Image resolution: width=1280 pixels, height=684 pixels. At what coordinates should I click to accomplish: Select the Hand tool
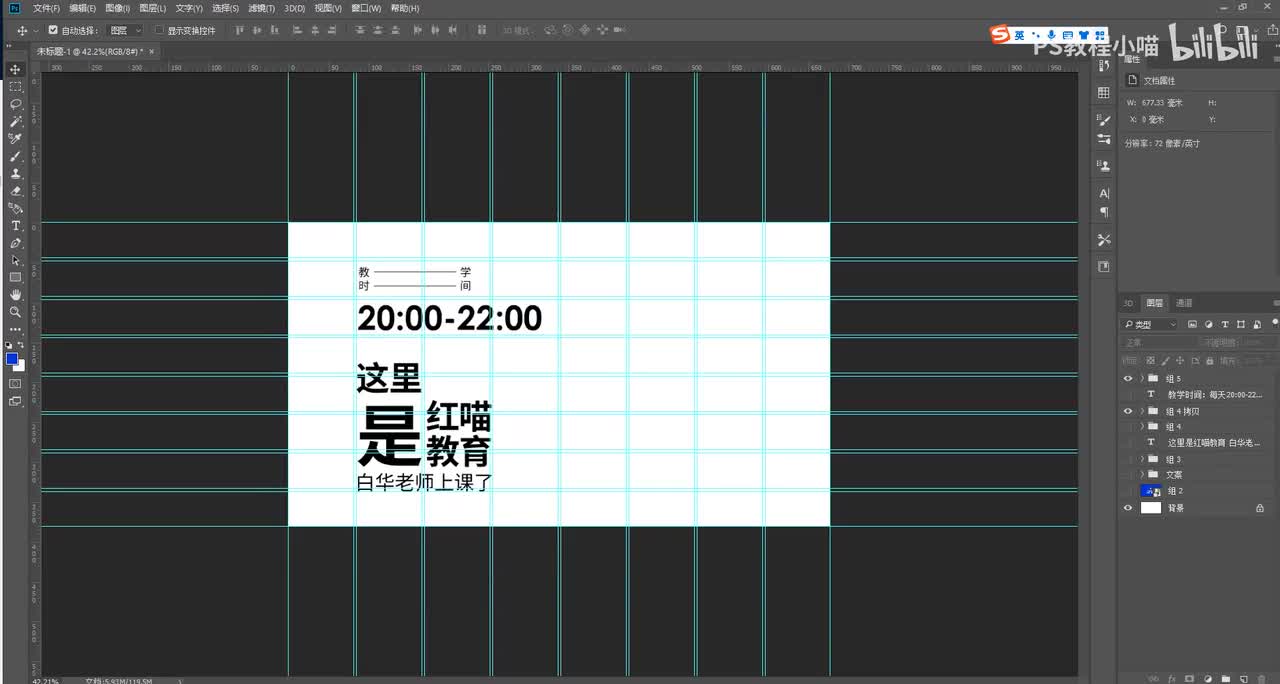pos(15,295)
